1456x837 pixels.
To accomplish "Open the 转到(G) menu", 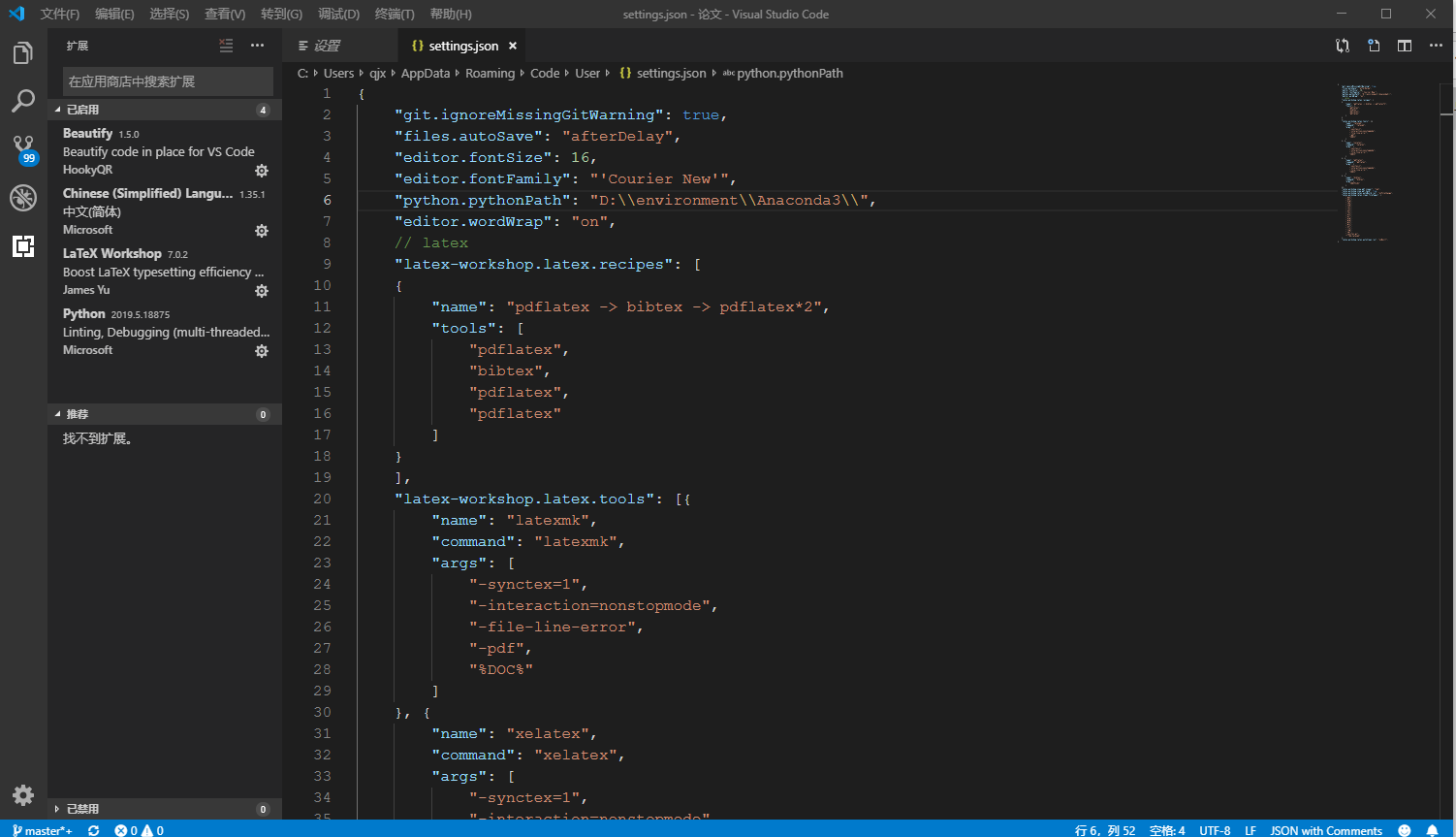I will click(x=281, y=14).
